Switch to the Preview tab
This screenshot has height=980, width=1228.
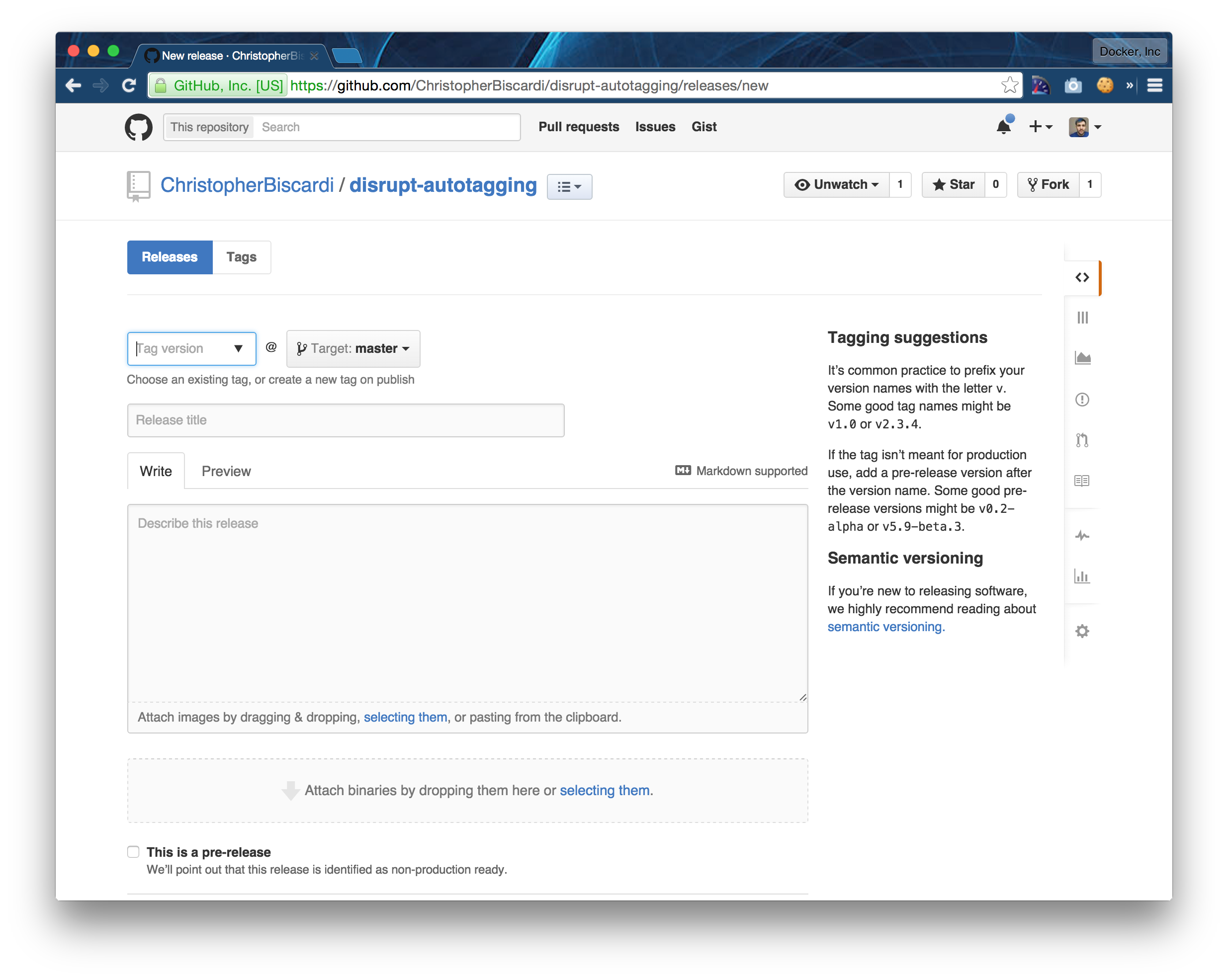[226, 472]
